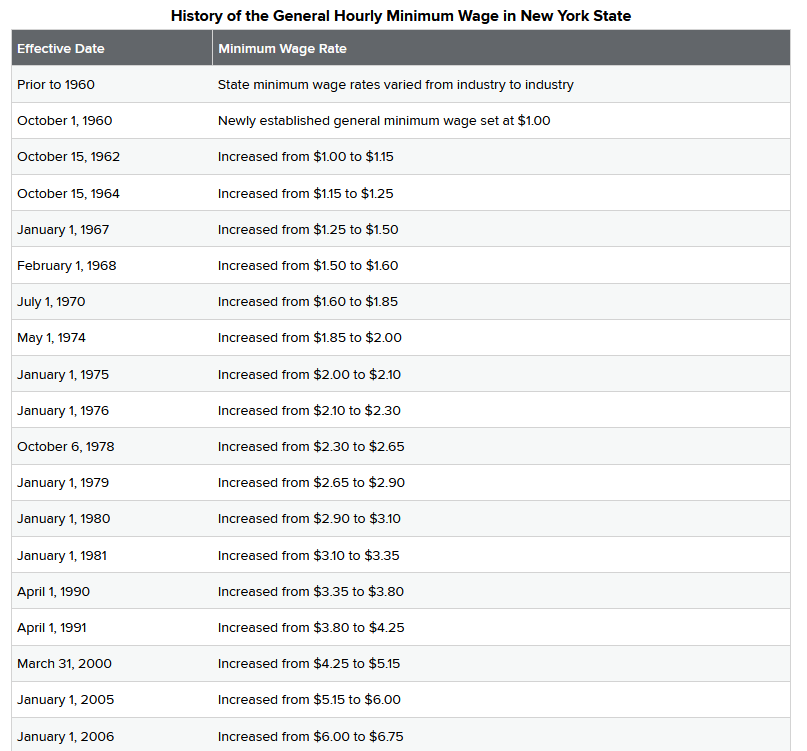Click the increase from $1.85 to $2.00
Viewport: 807px width, 751px height.
coord(309,338)
